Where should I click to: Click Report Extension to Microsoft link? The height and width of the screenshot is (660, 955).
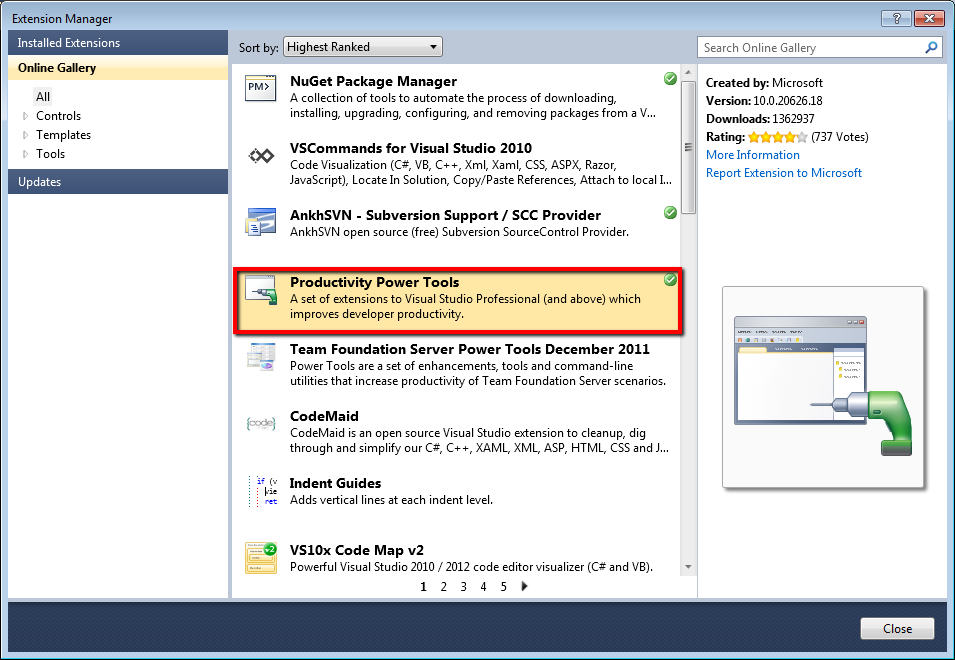[x=783, y=173]
